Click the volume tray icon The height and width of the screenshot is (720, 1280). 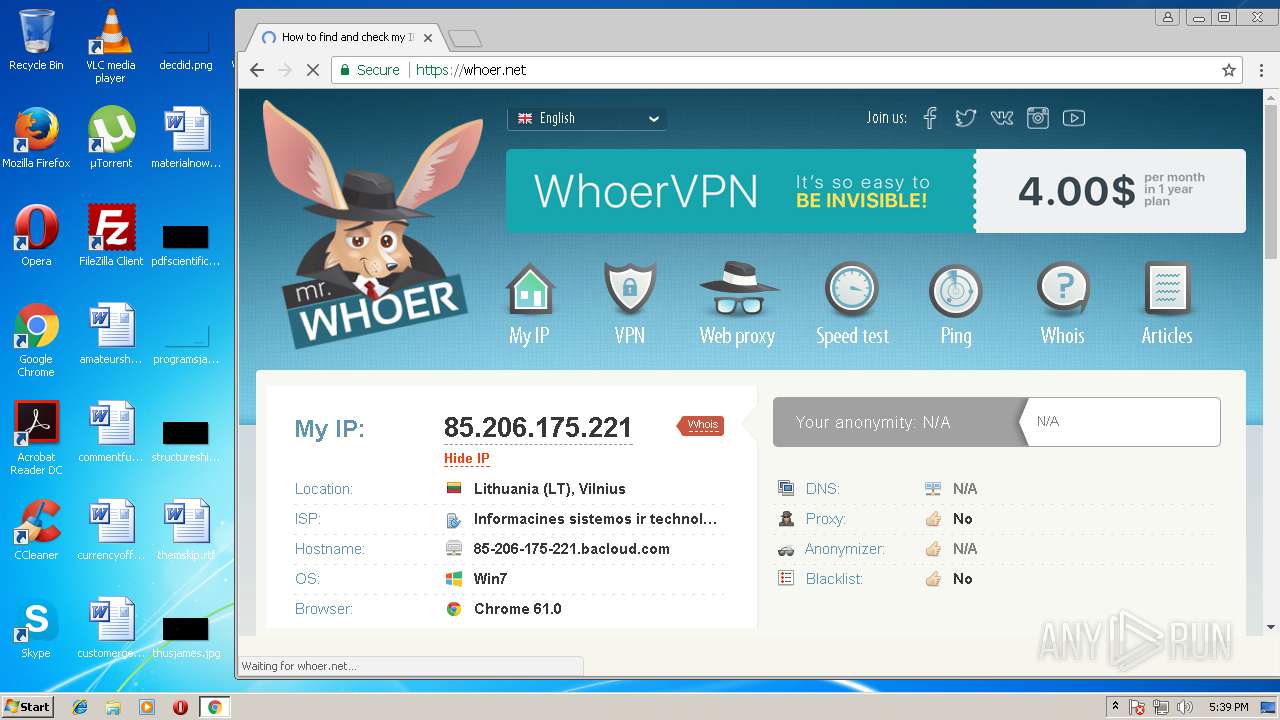coord(1185,707)
